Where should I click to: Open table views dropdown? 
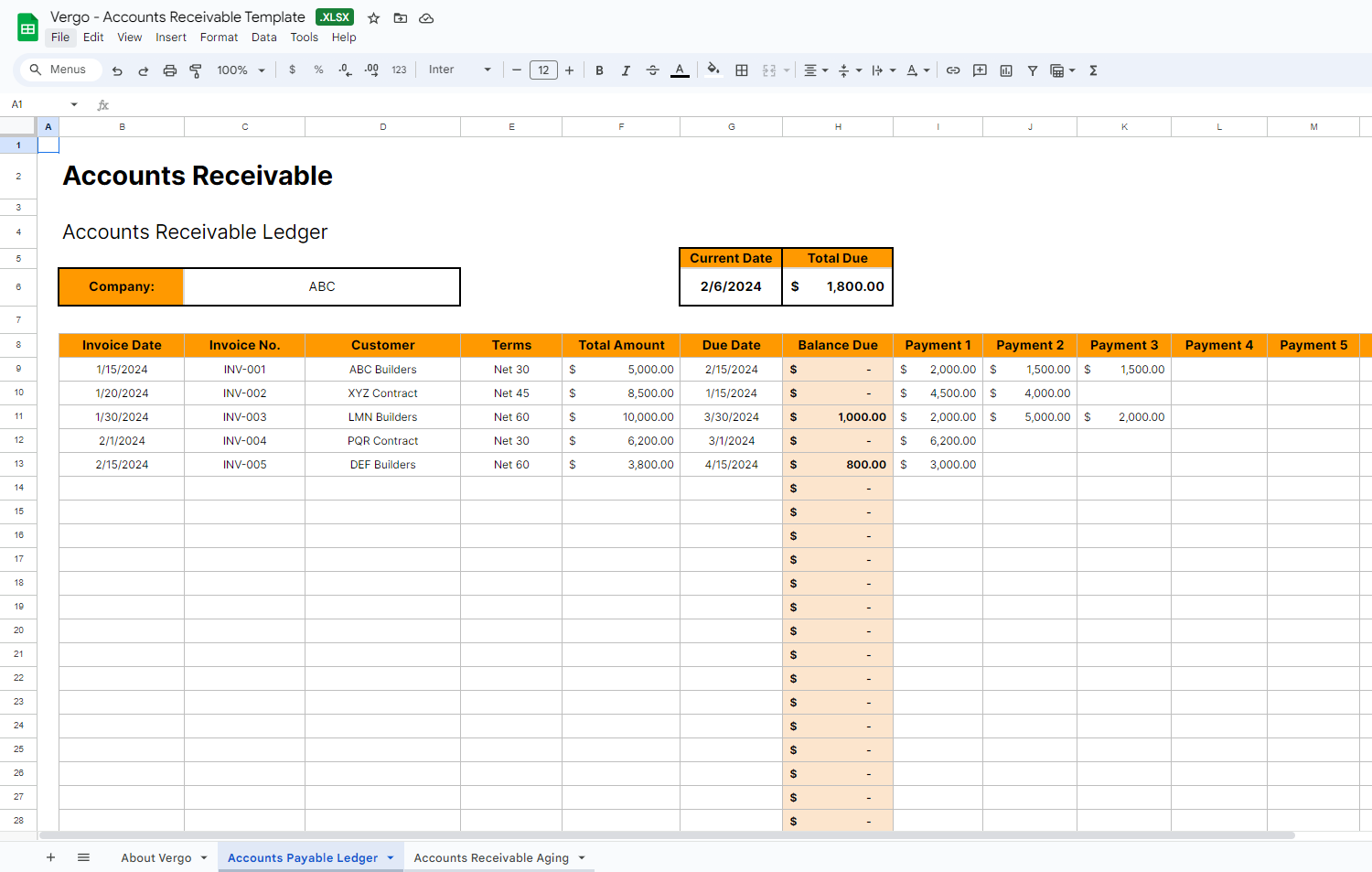coord(1062,70)
